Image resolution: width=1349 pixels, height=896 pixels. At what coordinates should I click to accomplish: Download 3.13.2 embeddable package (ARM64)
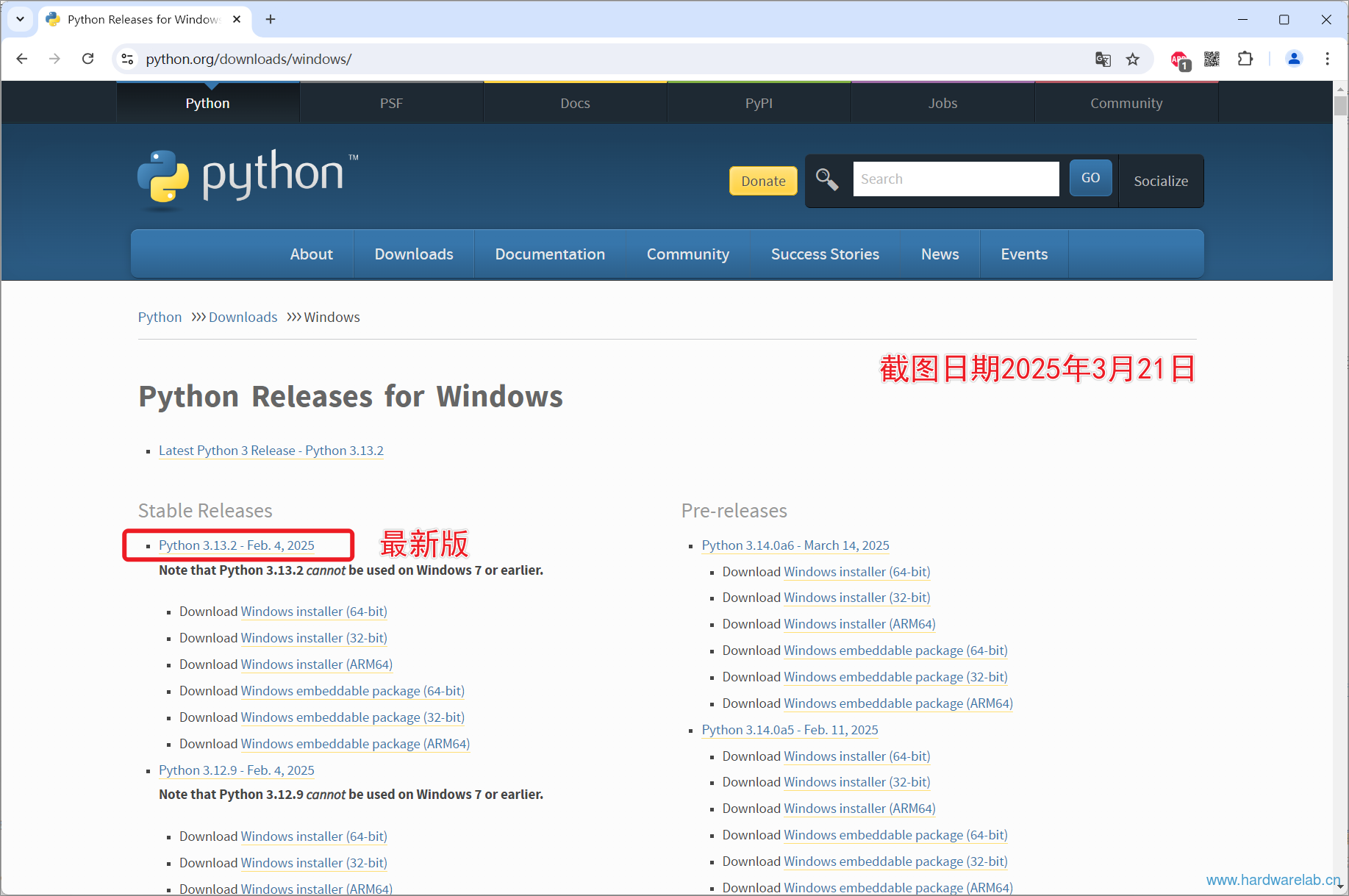[355, 744]
